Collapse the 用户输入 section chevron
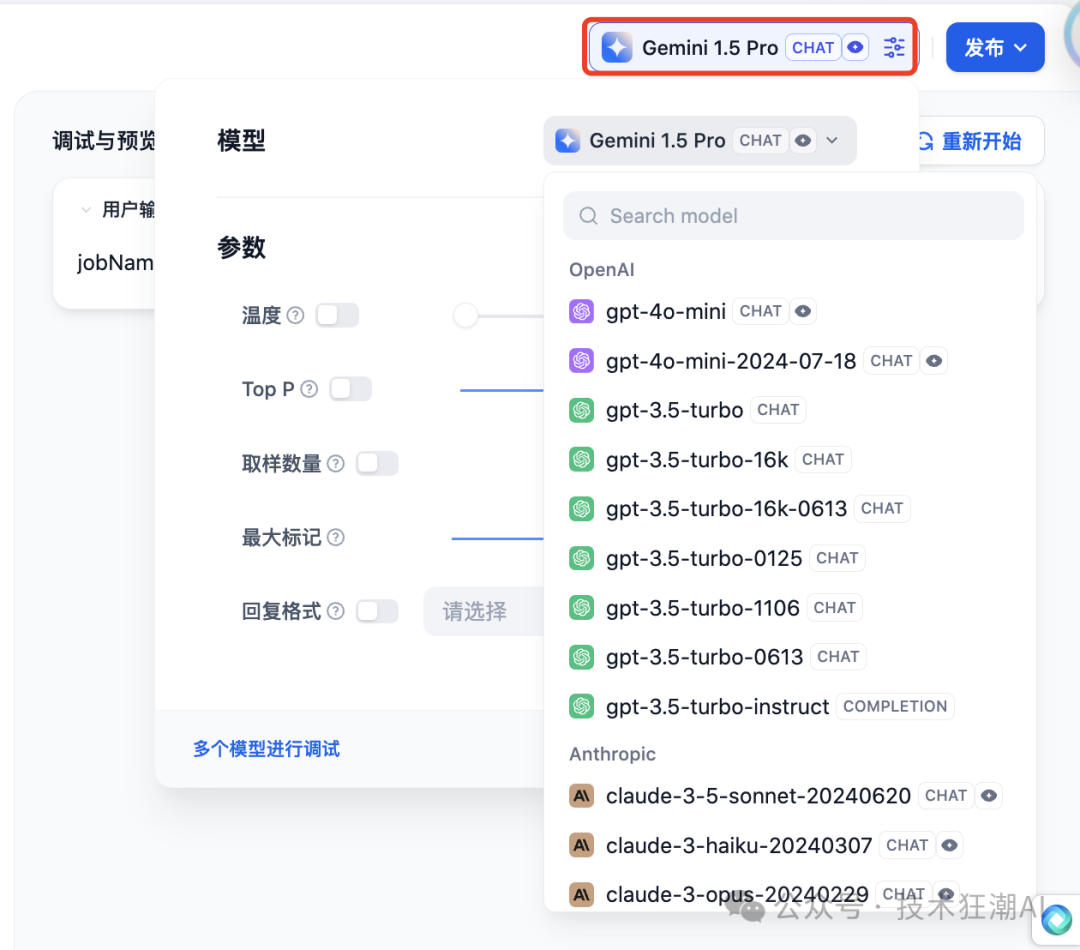This screenshot has height=950, width=1080. click(x=86, y=209)
